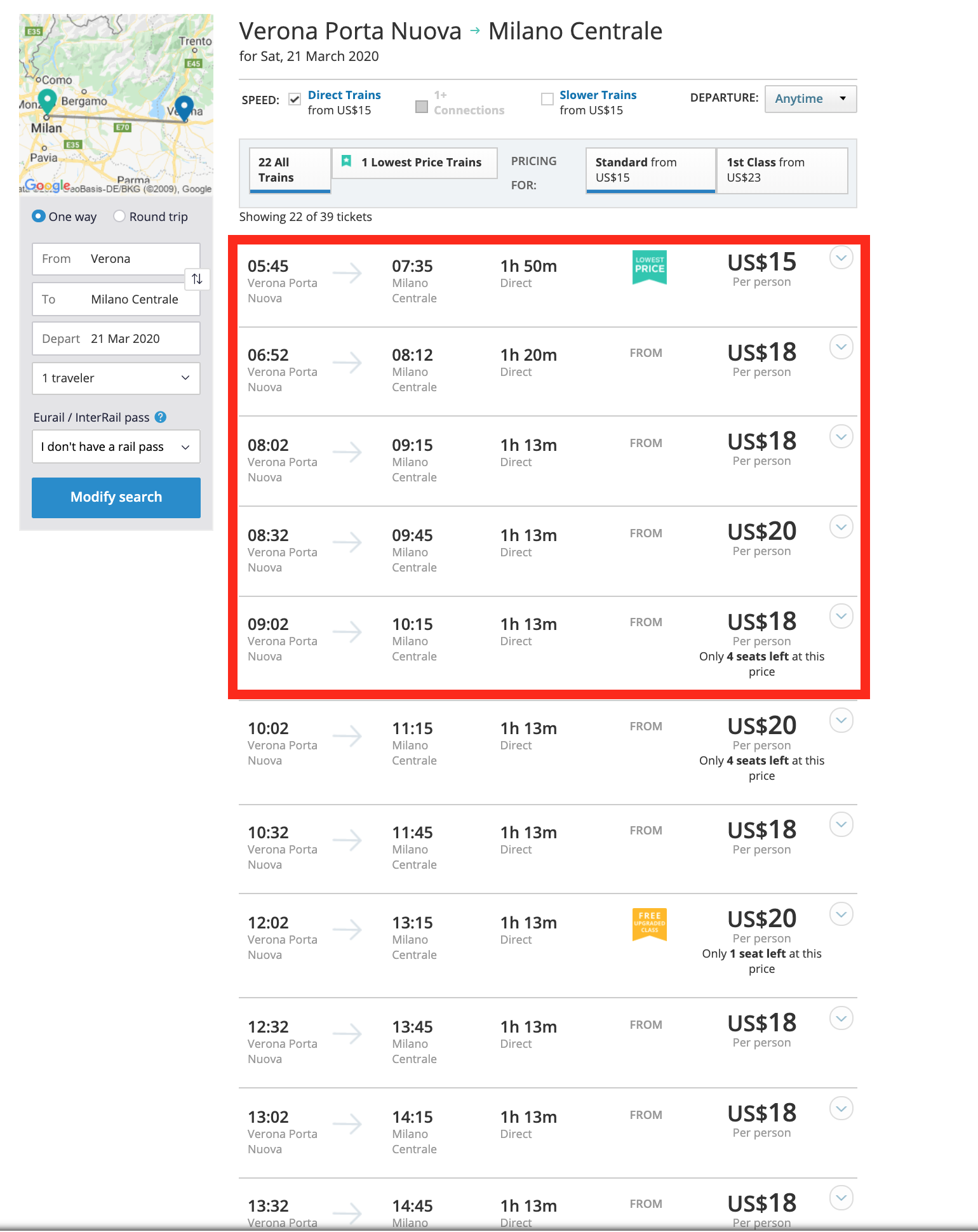Click the route map thumbnail

click(116, 104)
